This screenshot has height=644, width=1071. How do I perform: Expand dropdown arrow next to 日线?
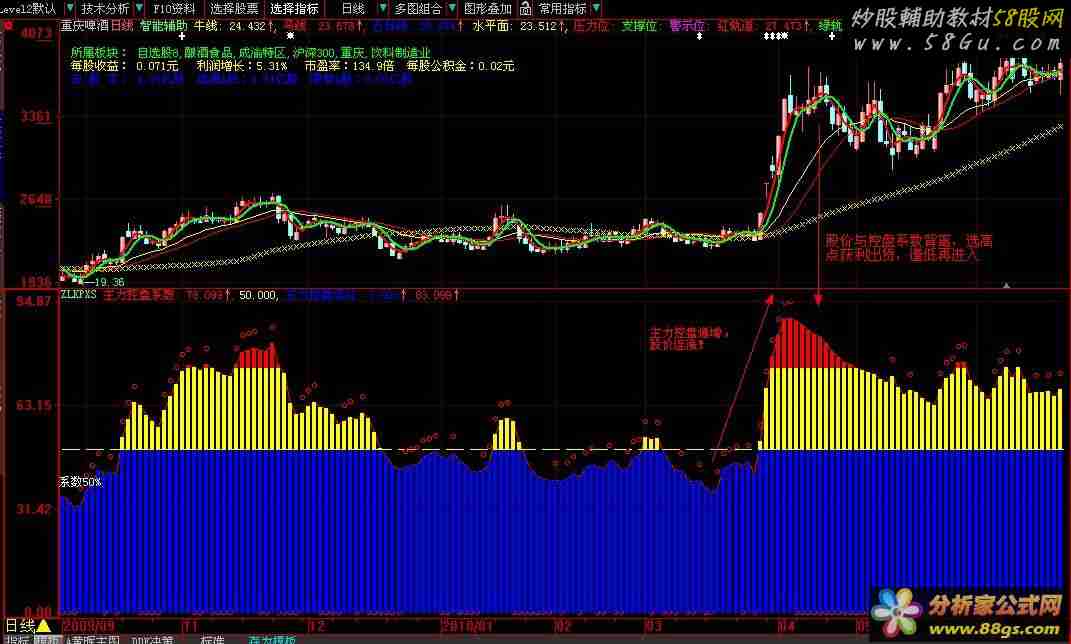coord(382,8)
